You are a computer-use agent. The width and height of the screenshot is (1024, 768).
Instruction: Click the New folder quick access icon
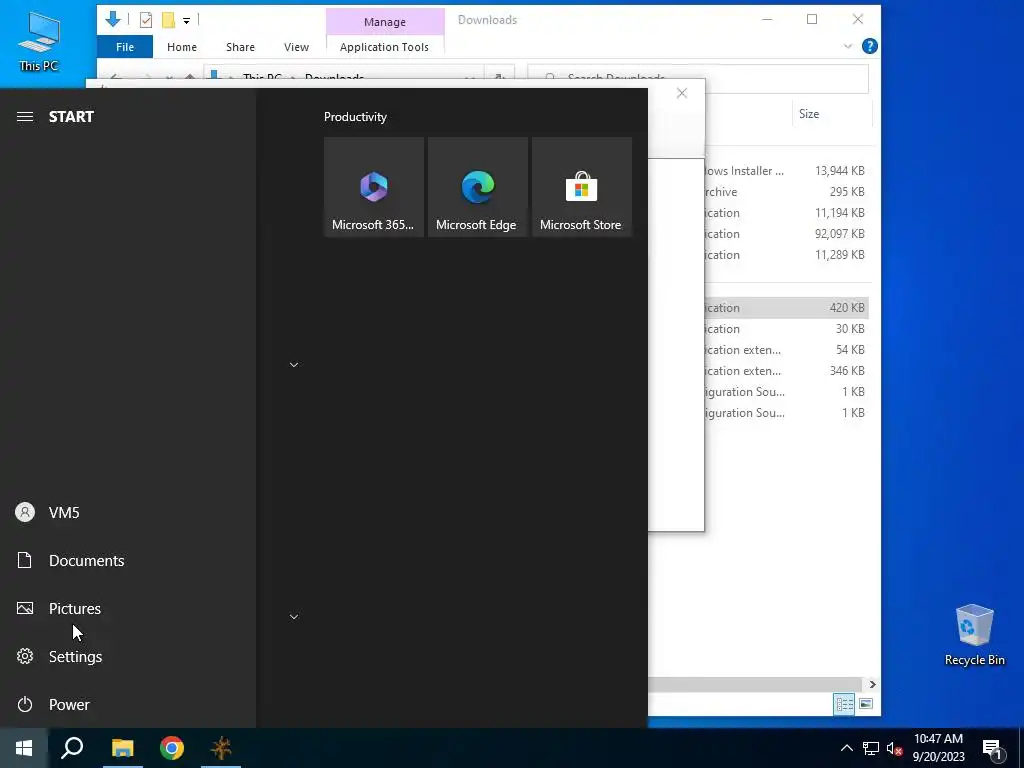pos(168,20)
